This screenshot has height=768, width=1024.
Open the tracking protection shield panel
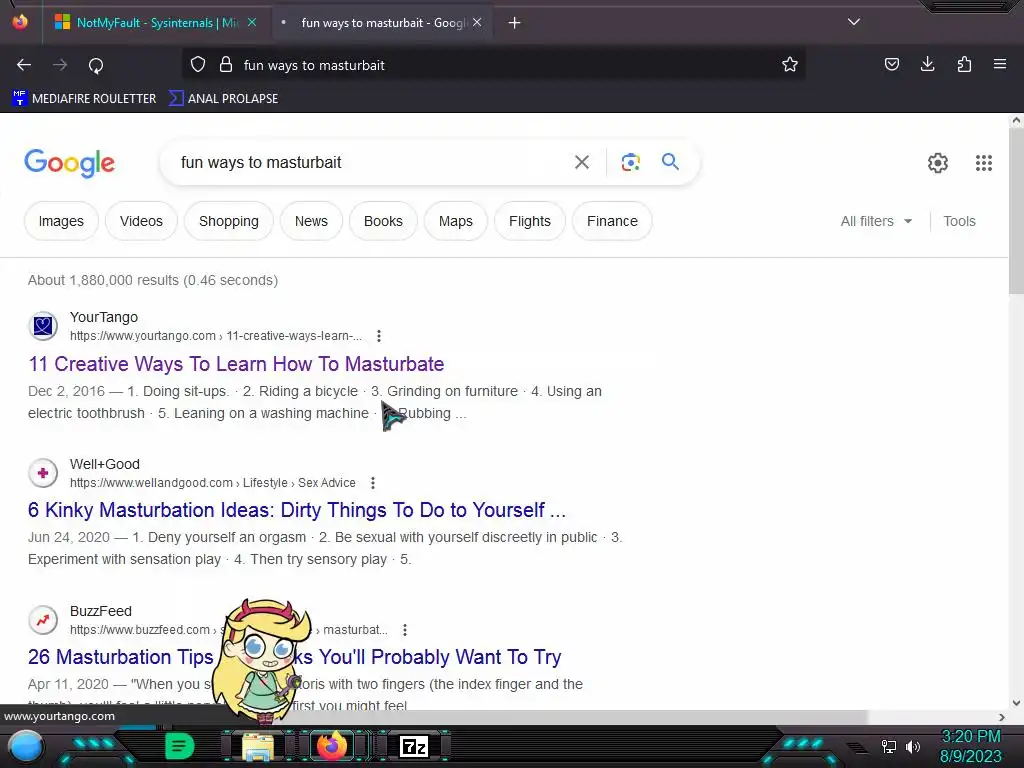click(x=198, y=65)
